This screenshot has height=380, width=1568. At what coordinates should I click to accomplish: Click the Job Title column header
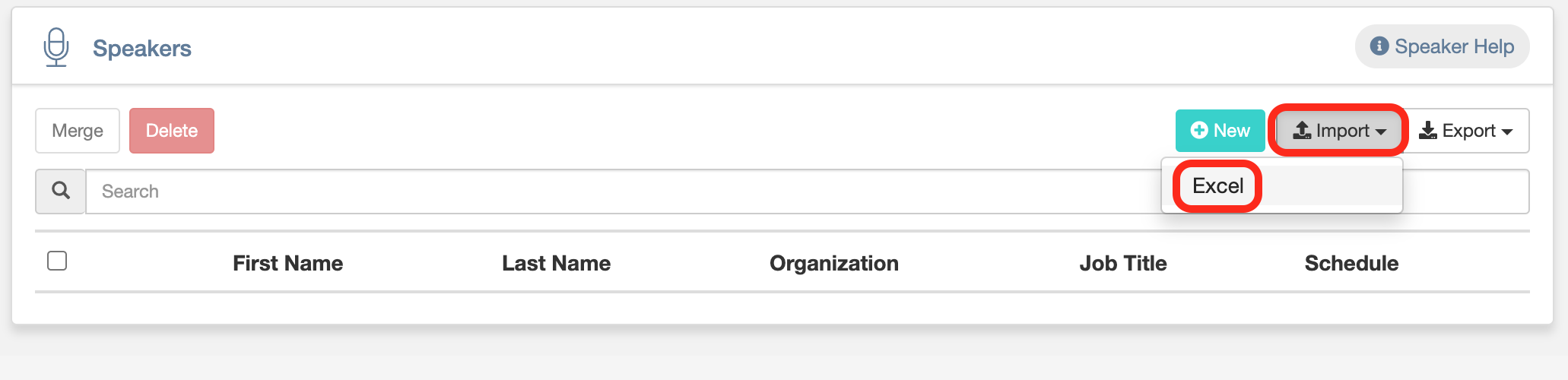click(1123, 263)
